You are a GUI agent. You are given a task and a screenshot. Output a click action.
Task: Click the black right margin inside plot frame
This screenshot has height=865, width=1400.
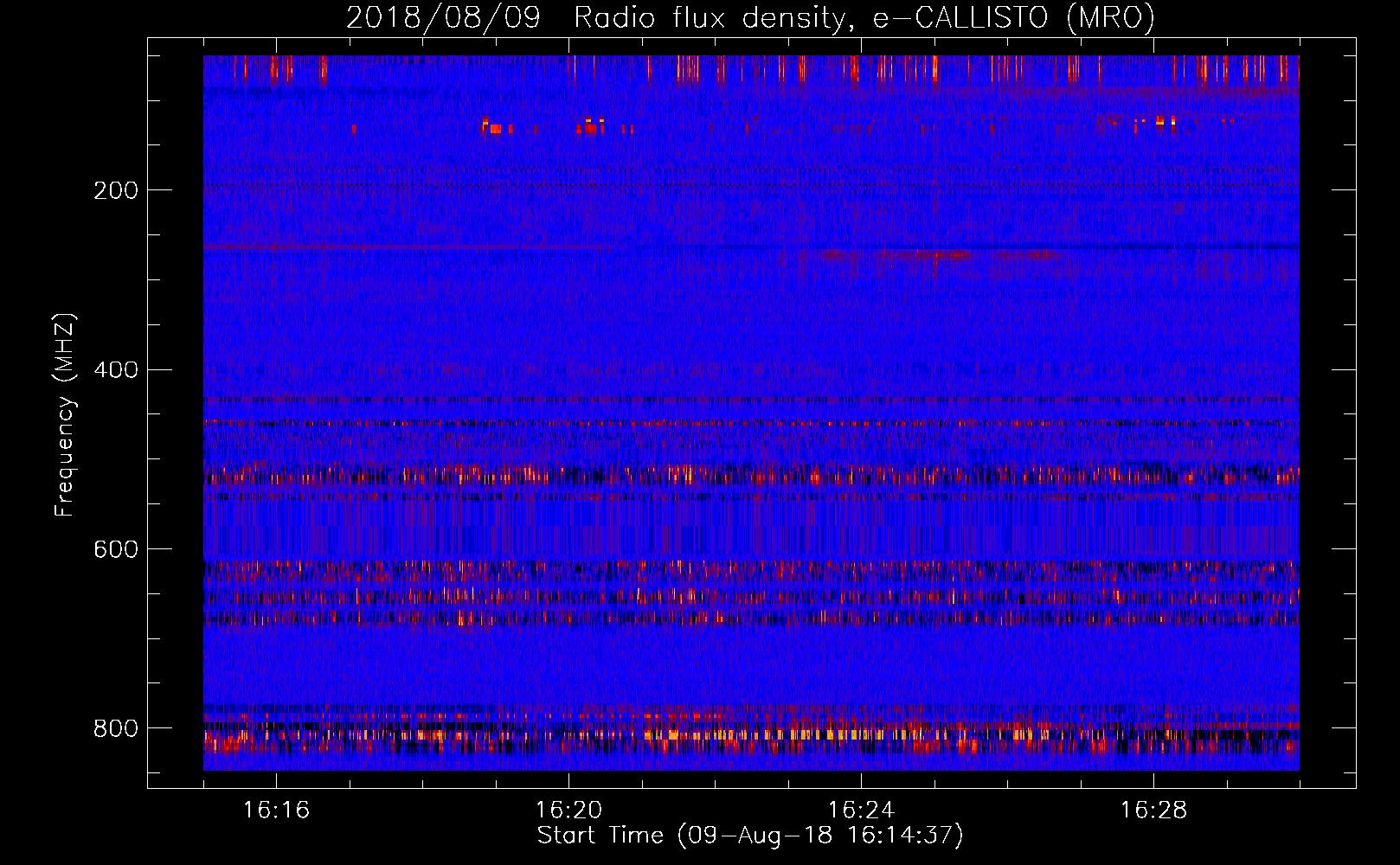point(1327,415)
